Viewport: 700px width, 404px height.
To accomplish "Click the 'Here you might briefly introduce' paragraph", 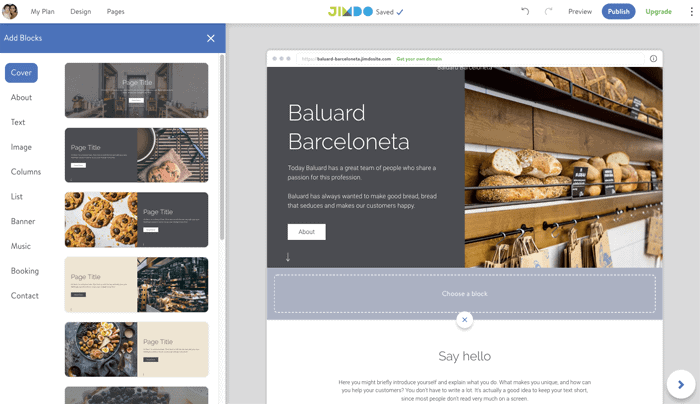I will pyautogui.click(x=465, y=390).
